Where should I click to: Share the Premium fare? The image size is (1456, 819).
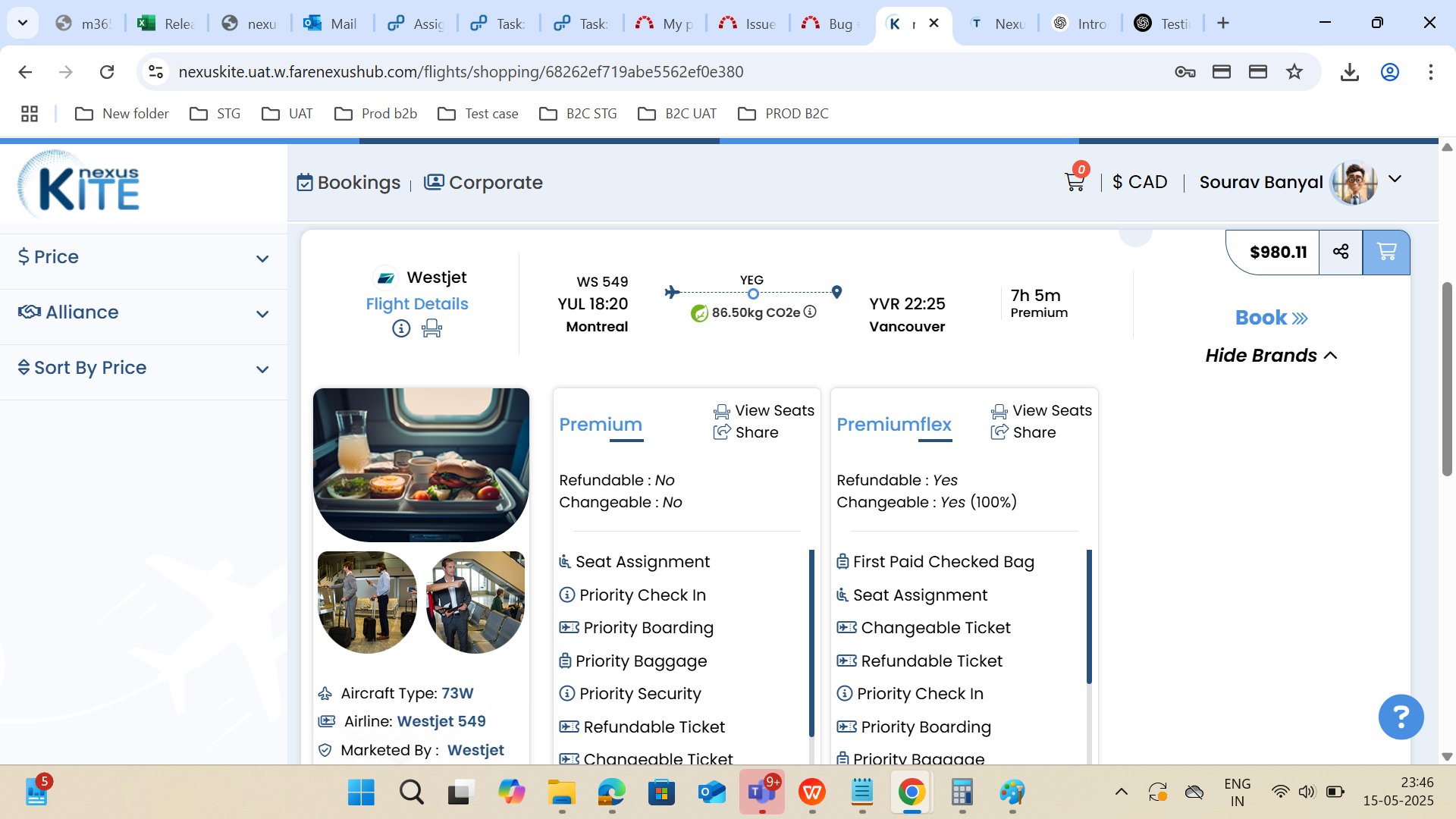(x=746, y=432)
